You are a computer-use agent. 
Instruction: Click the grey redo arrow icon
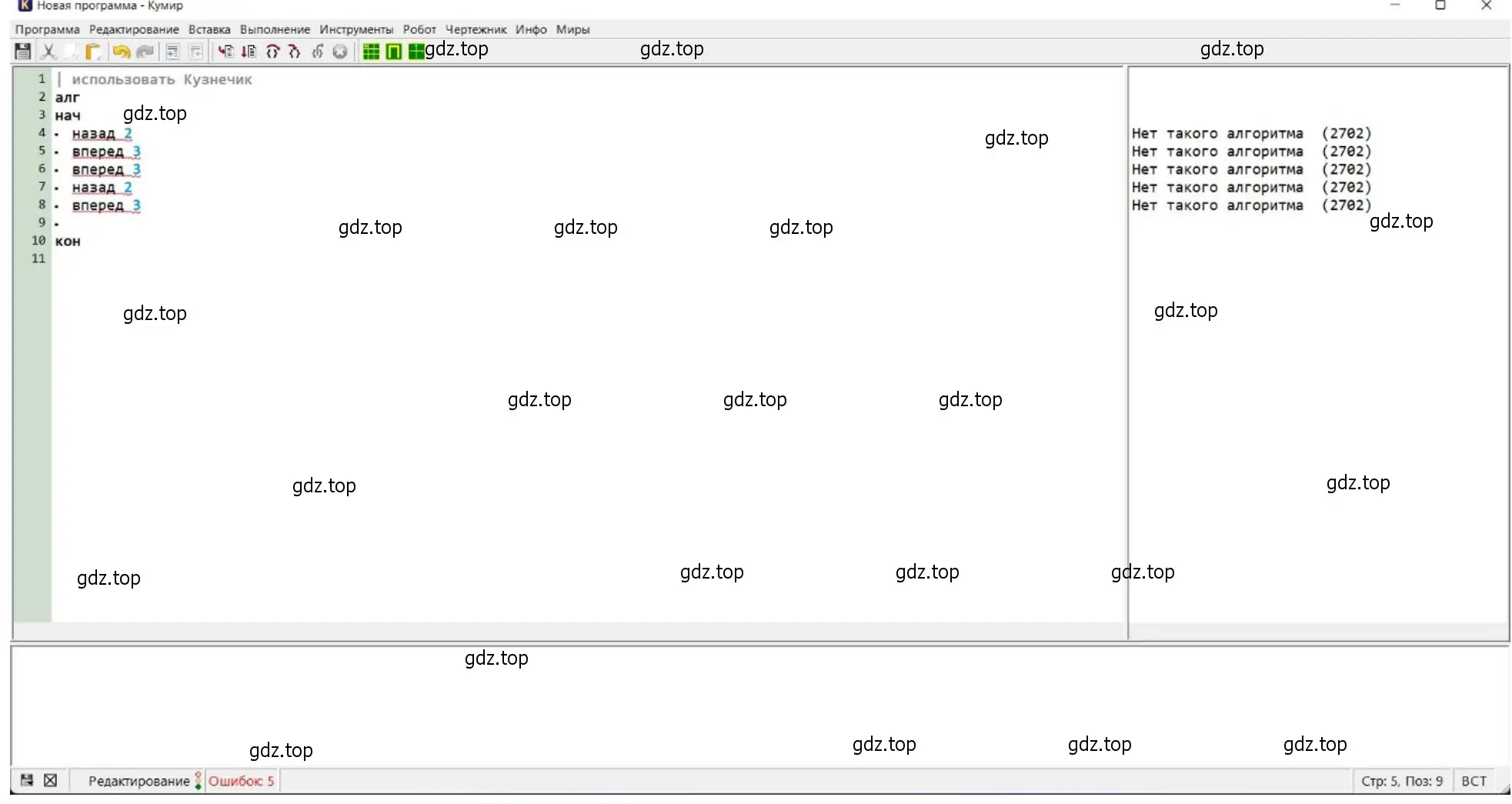[x=145, y=52]
